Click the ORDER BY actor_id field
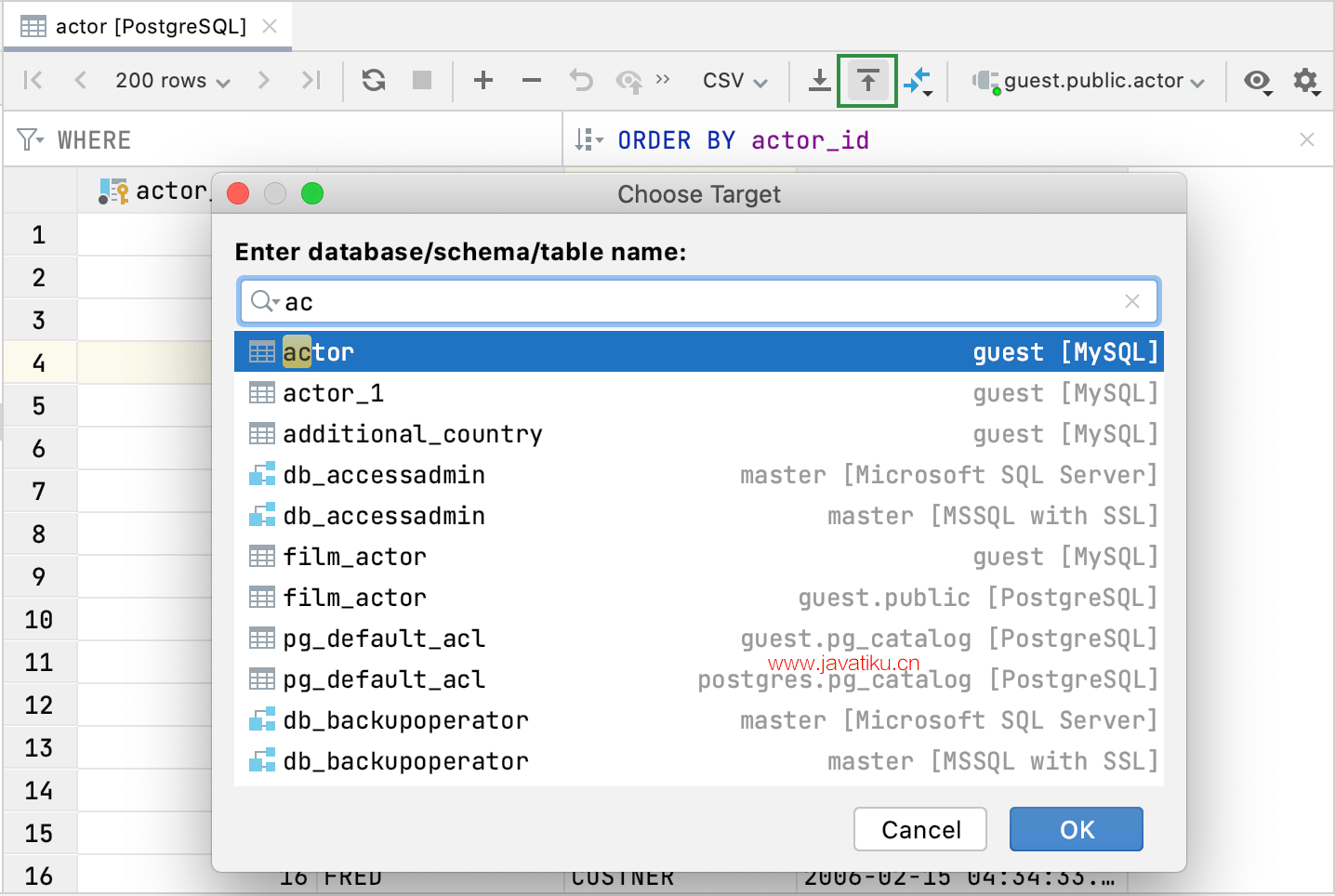 click(743, 140)
